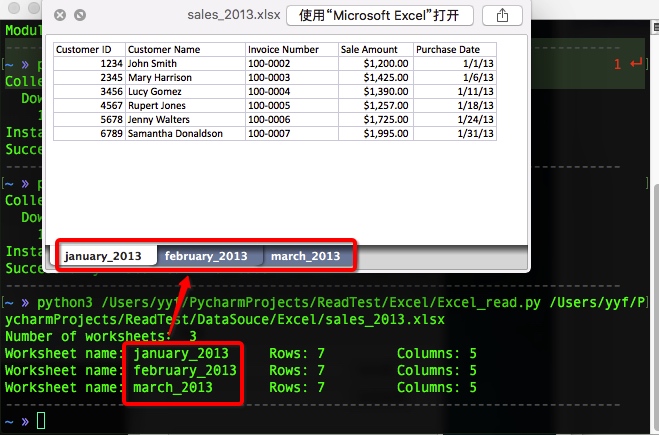
Task: Click the 1/24/13 purchase date cell
Action: click(x=455, y=119)
